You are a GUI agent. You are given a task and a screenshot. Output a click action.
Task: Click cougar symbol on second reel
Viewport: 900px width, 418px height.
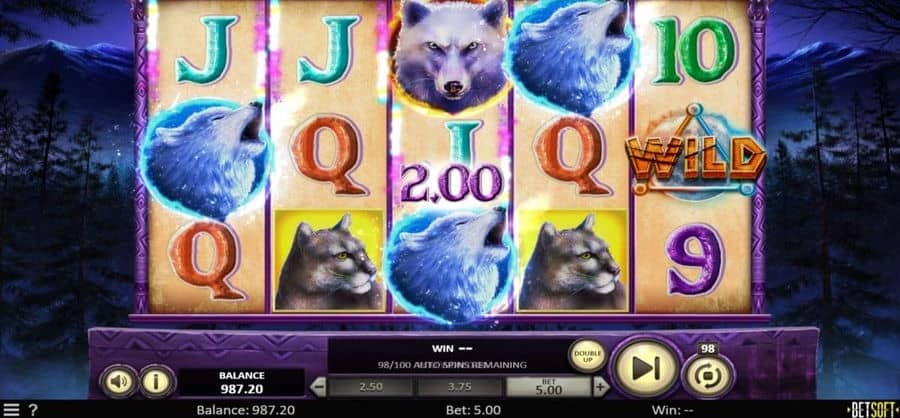click(x=328, y=261)
